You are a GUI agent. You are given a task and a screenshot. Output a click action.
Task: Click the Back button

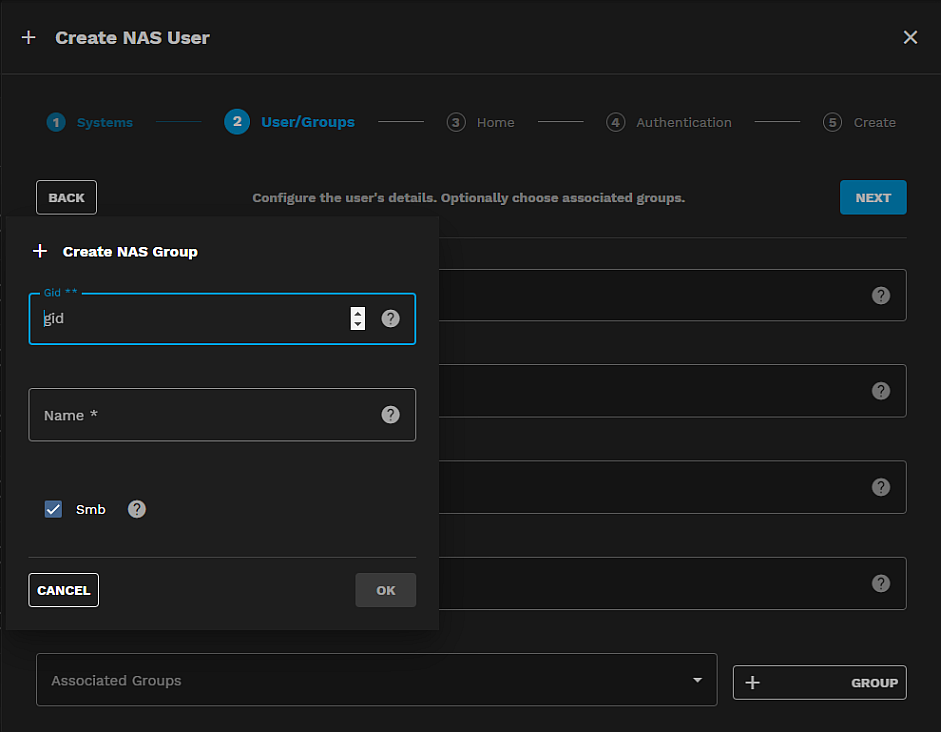66,197
